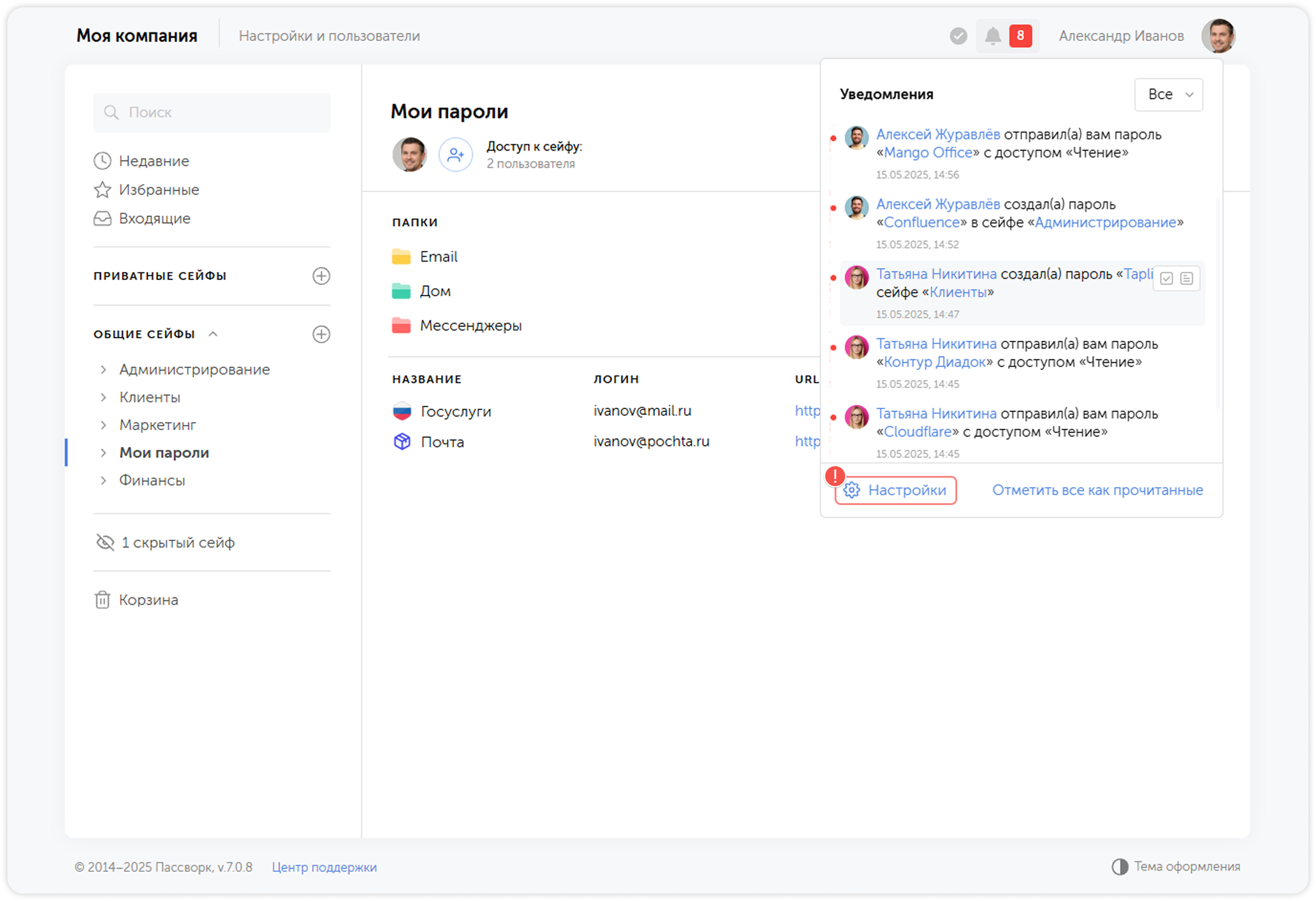Add a new private vault
This screenshot has width=1316, height=901.
(321, 276)
